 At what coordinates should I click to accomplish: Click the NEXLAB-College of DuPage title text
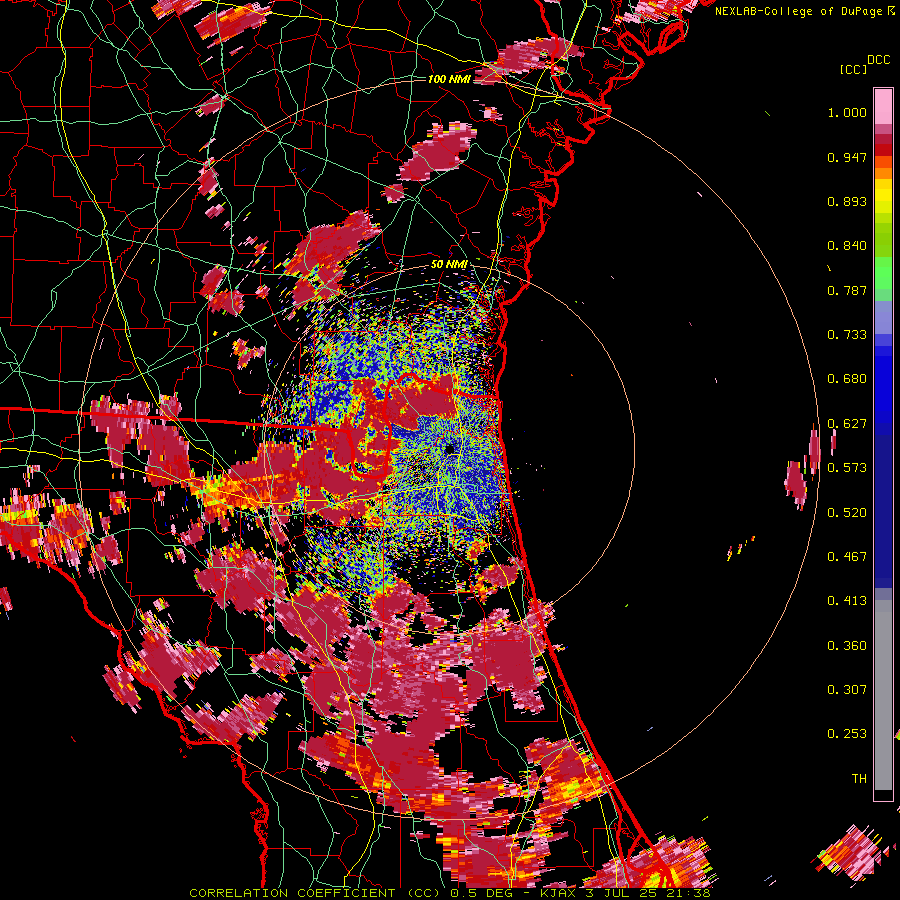point(800,11)
